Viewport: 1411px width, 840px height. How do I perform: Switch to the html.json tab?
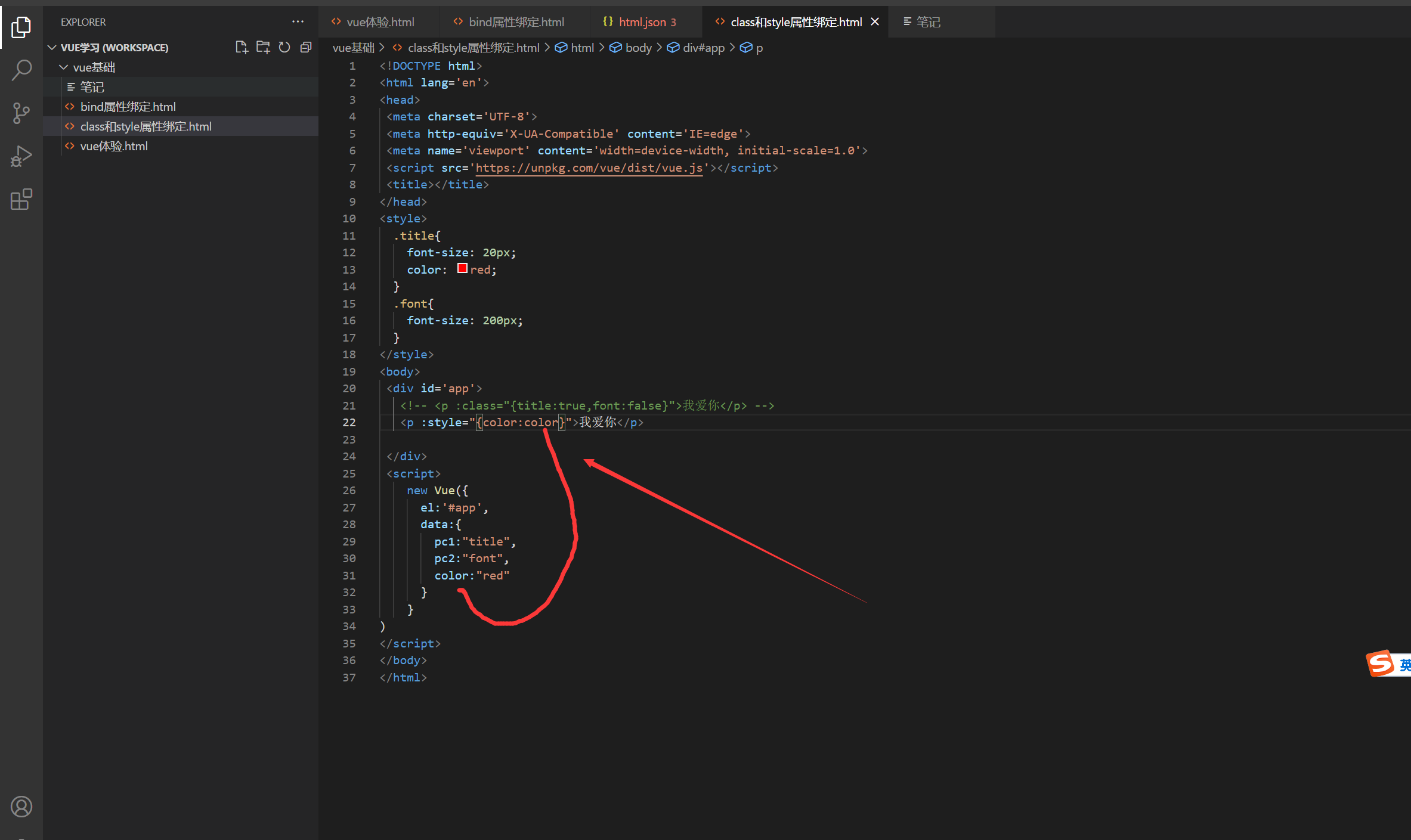point(642,22)
